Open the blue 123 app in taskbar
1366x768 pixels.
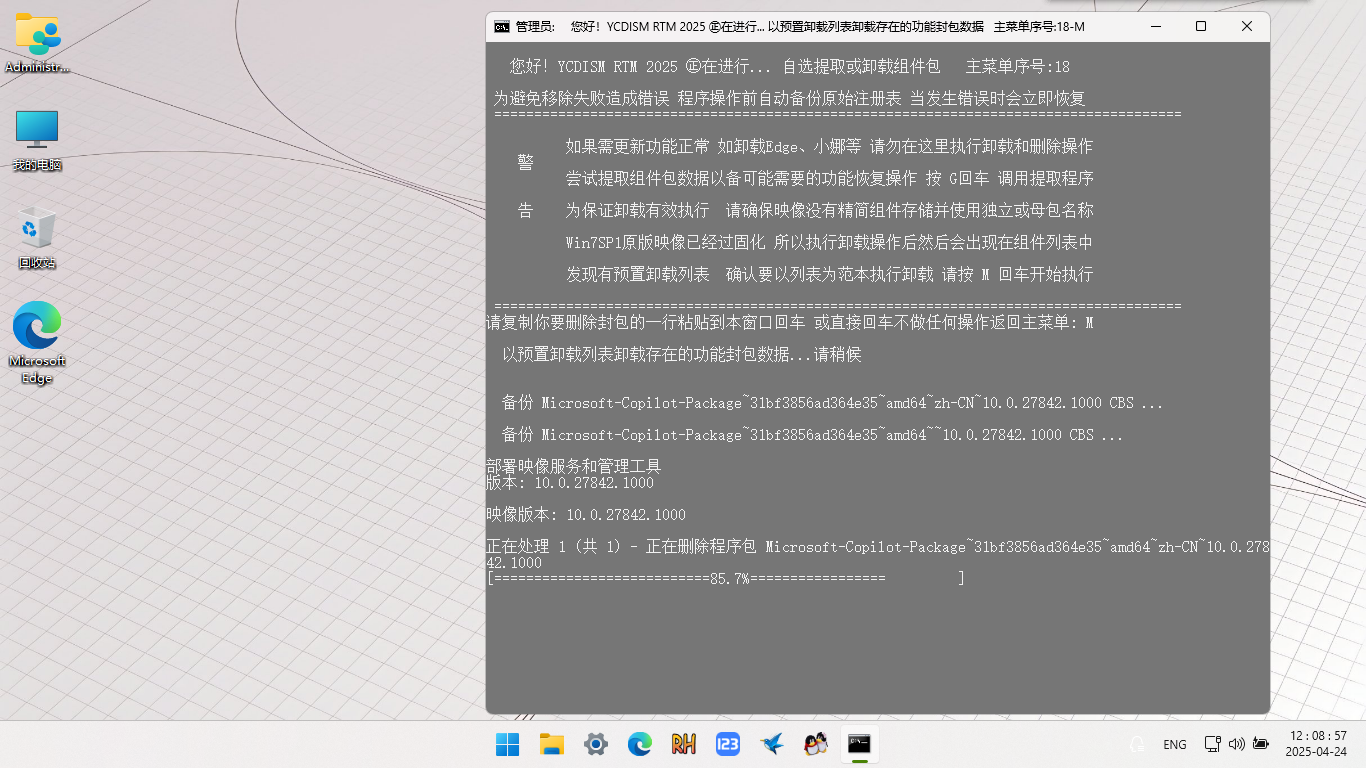click(x=728, y=744)
